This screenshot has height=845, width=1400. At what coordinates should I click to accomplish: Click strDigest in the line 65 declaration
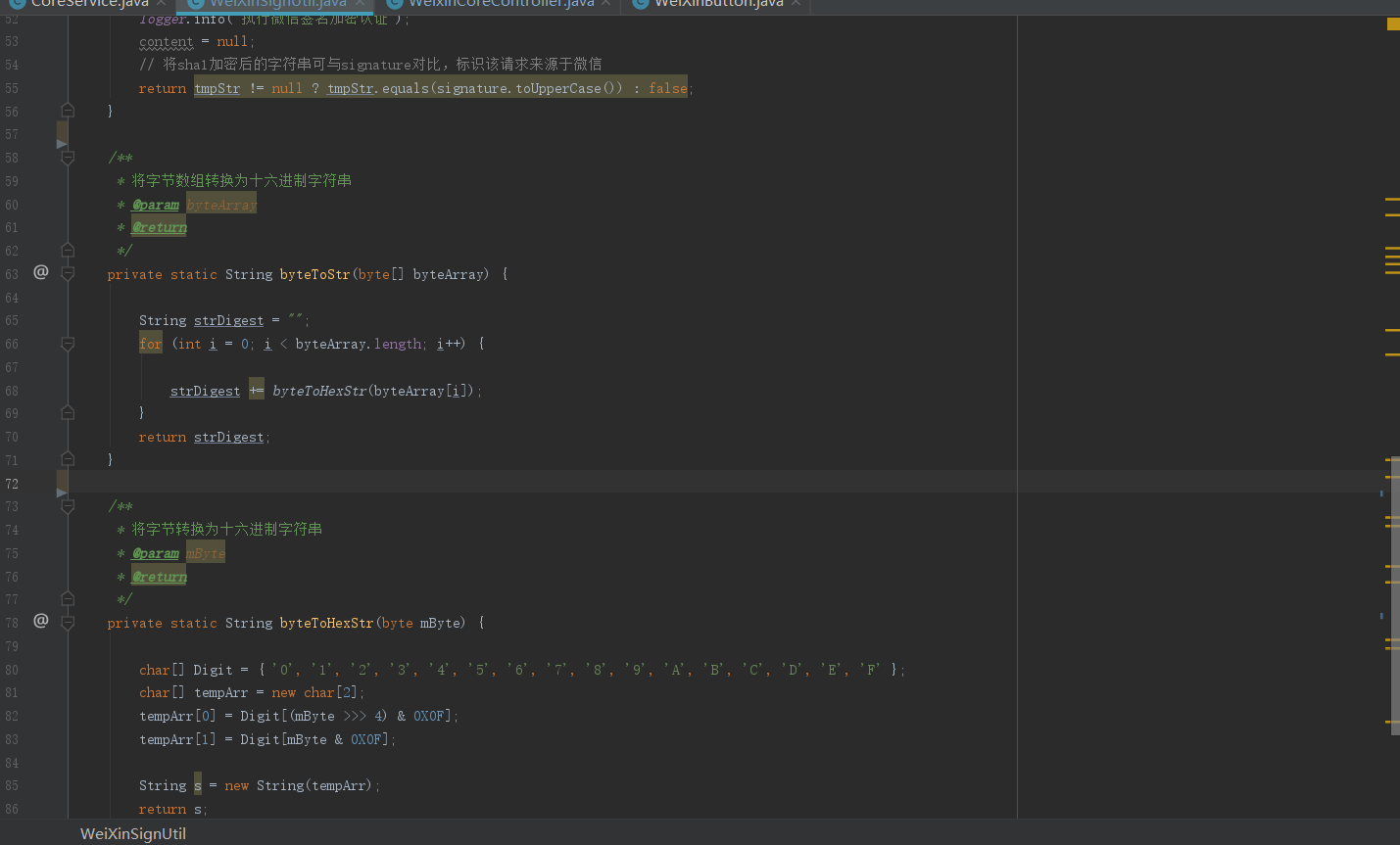[228, 321]
